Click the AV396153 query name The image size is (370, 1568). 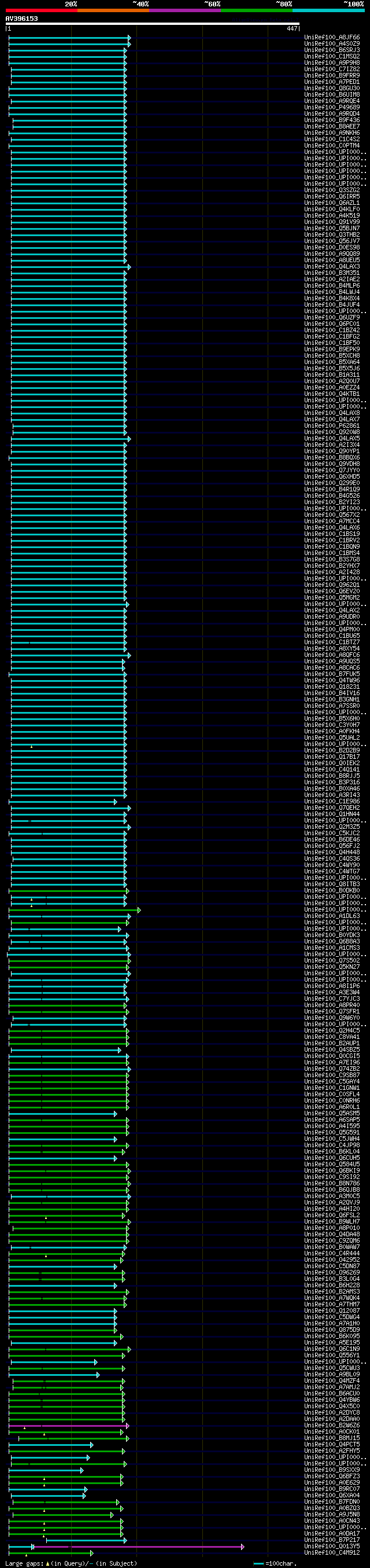pos(21,19)
